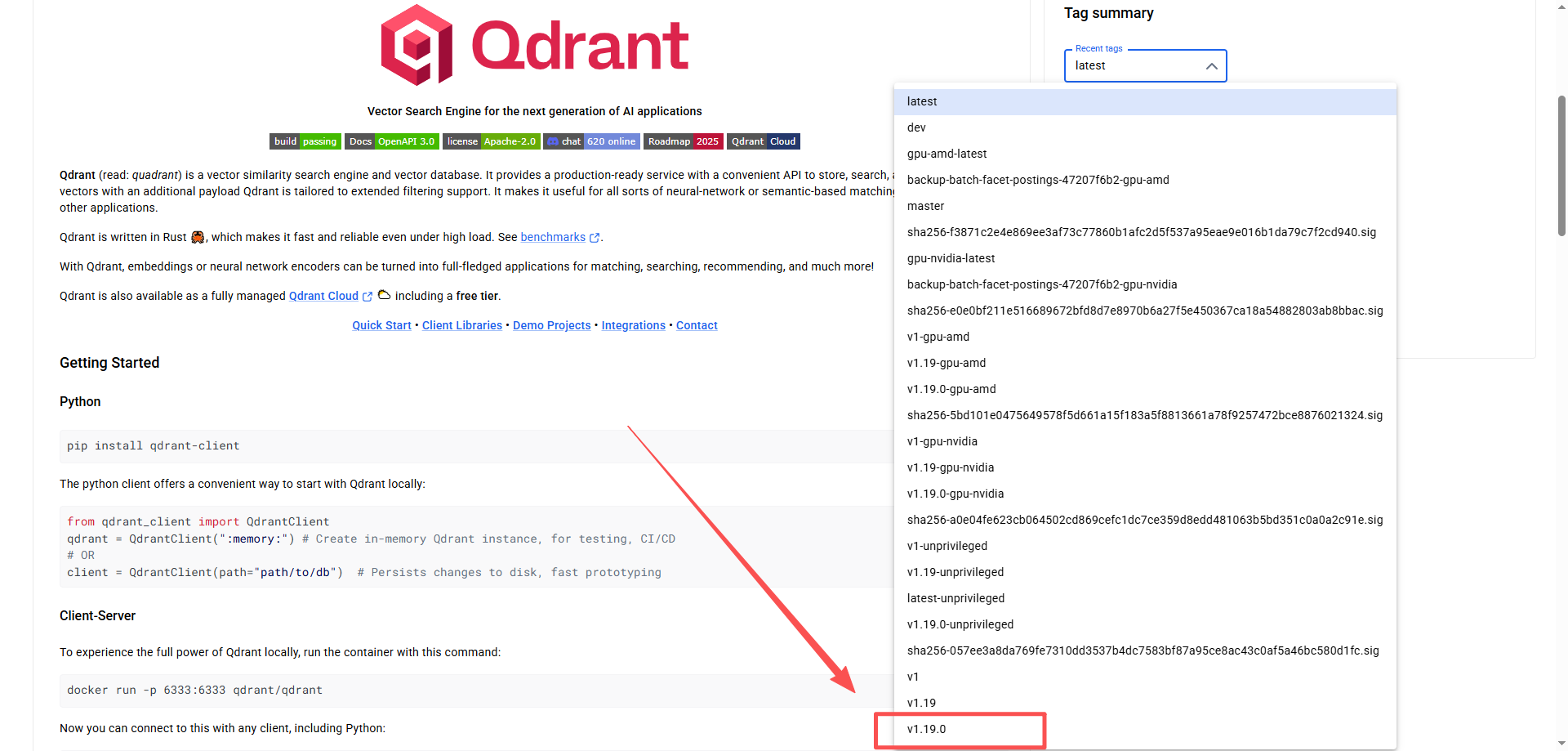Open the Contact link

(x=697, y=325)
